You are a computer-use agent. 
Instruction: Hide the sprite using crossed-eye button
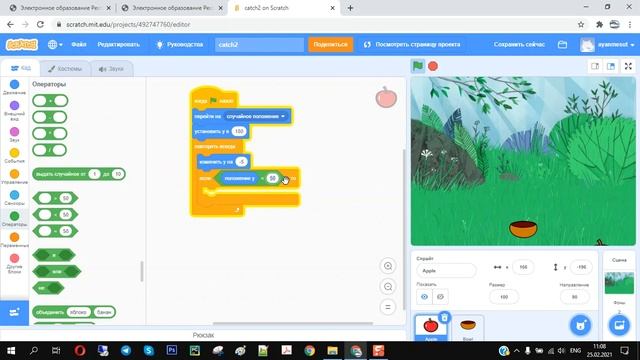click(x=440, y=297)
